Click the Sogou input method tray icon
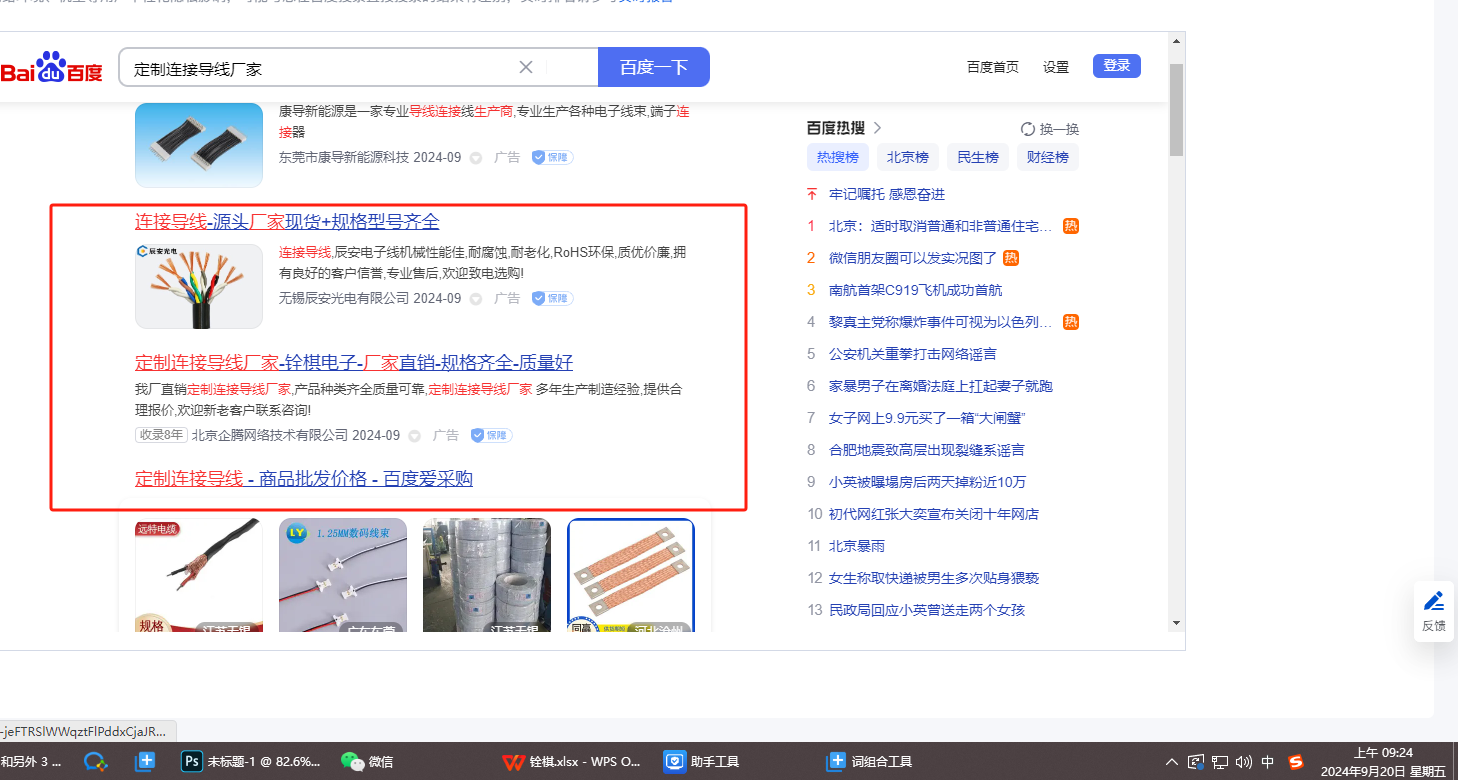The width and height of the screenshot is (1458, 780). [x=1297, y=762]
